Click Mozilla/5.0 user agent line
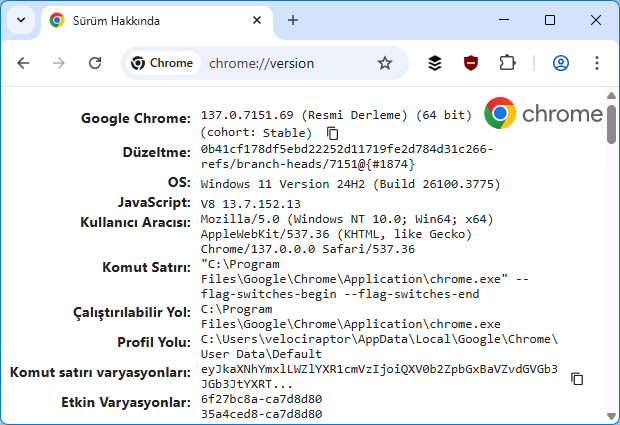The width and height of the screenshot is (620, 425). click(347, 219)
